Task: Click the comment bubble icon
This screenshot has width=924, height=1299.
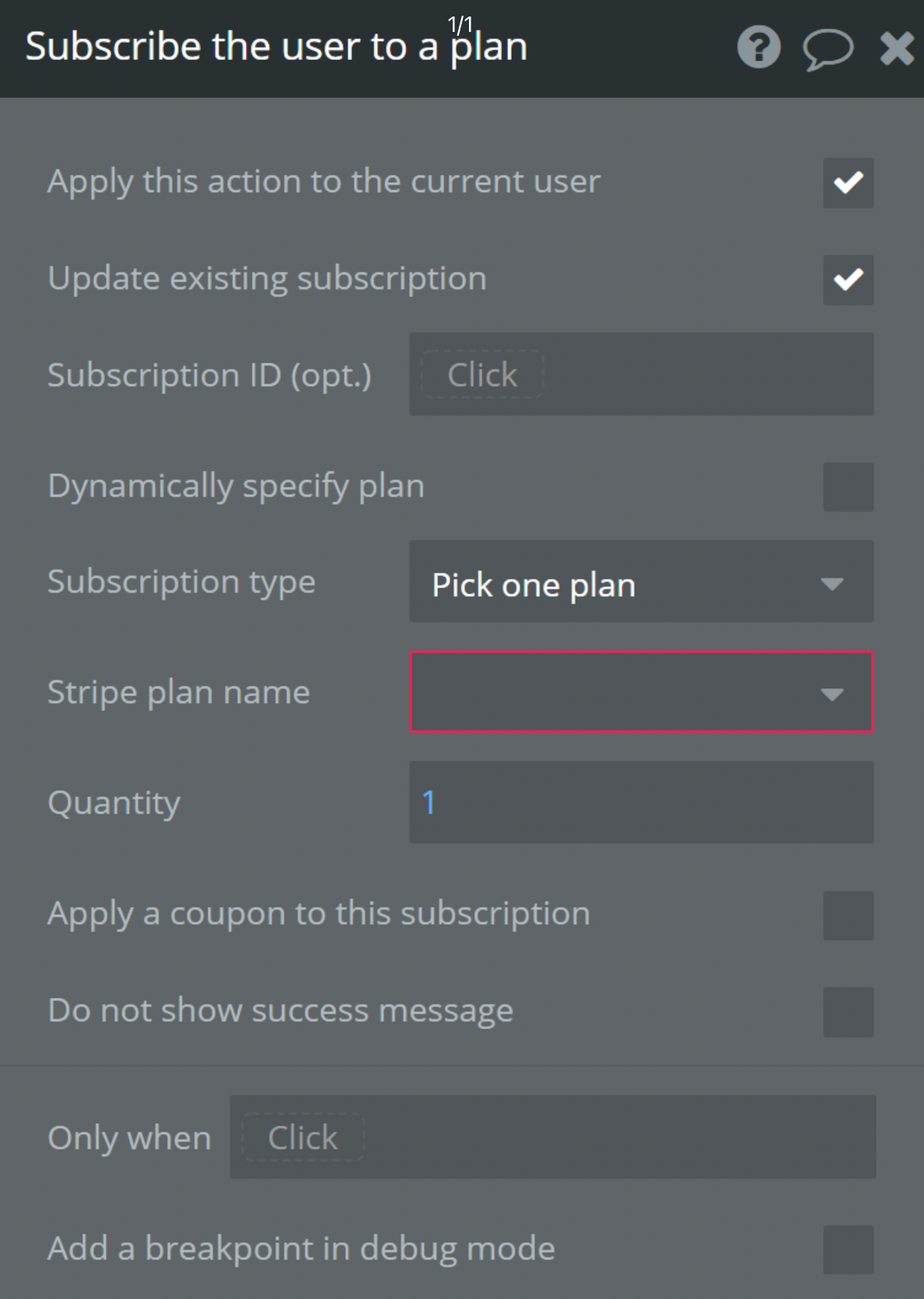Action: [827, 48]
